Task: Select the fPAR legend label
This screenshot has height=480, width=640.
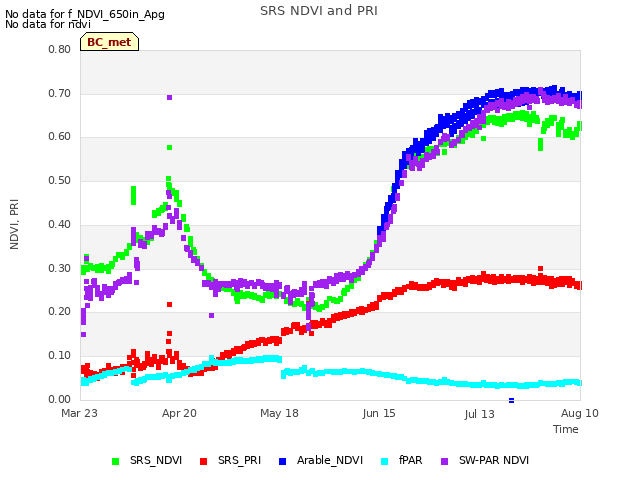Action: click(x=410, y=460)
